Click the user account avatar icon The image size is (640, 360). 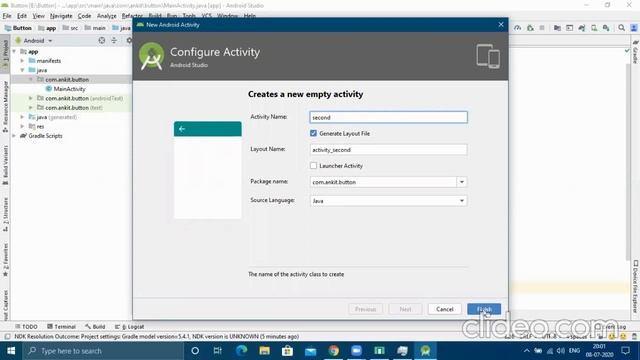click(x=634, y=28)
